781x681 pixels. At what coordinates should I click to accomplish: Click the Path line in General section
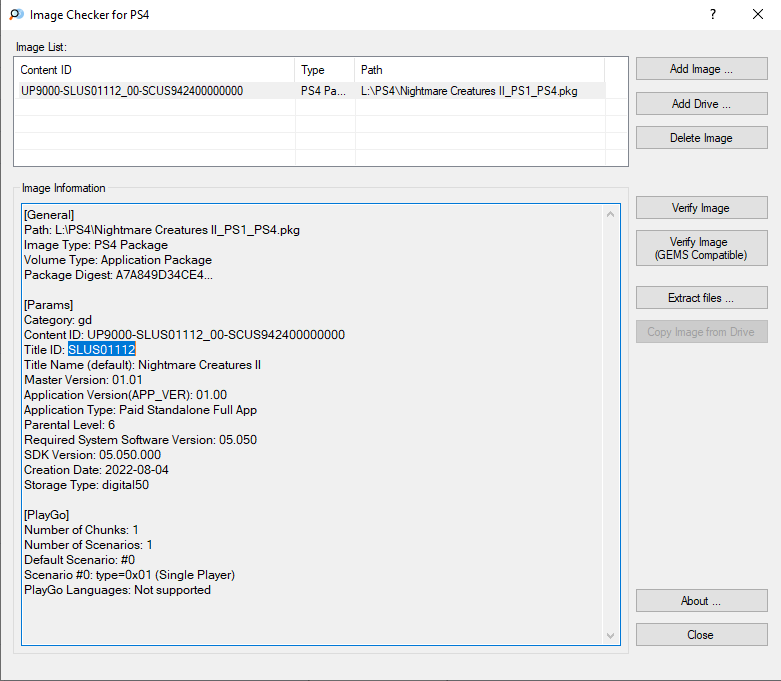click(x=162, y=230)
